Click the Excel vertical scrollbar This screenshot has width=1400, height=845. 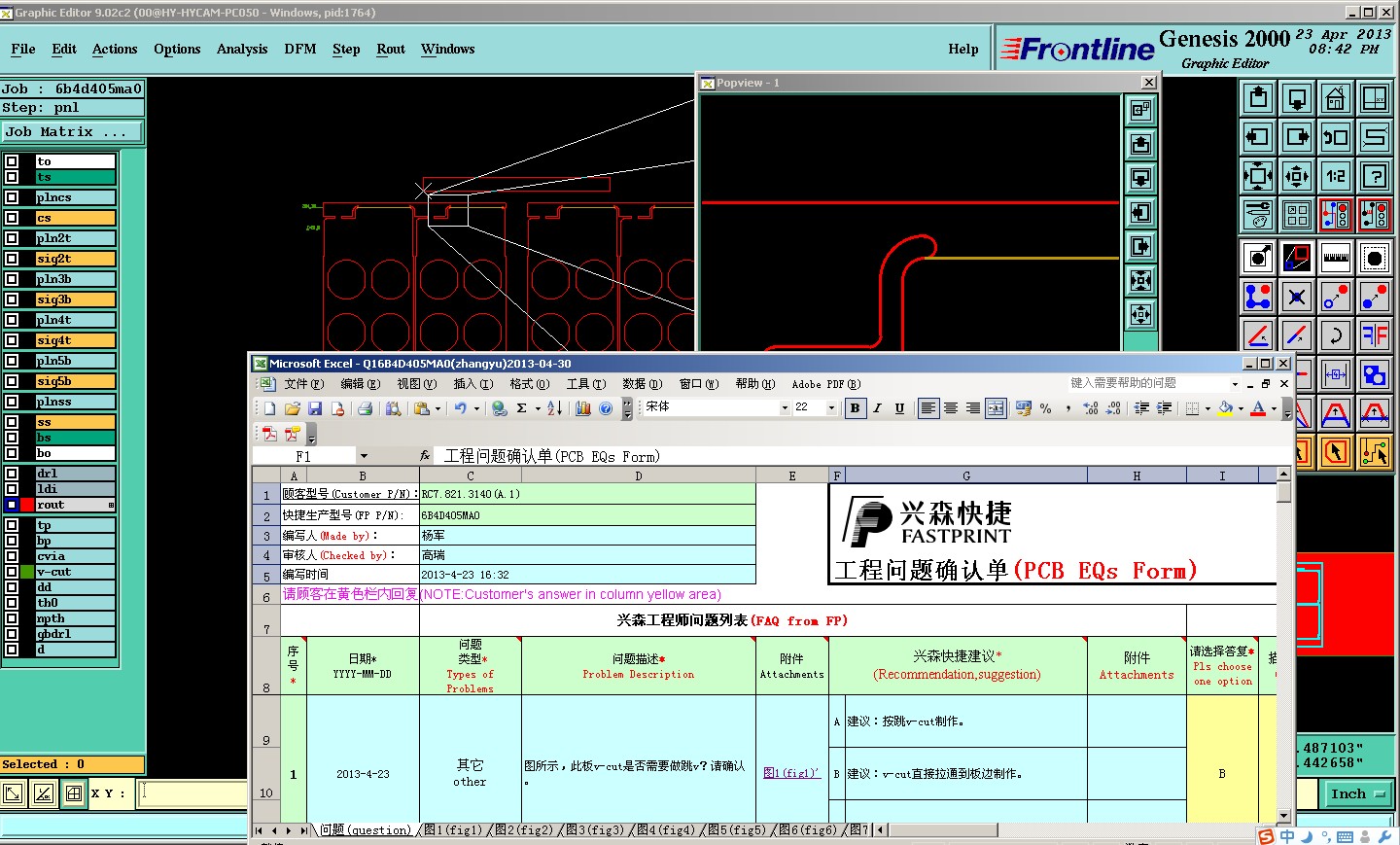[x=1283, y=645]
